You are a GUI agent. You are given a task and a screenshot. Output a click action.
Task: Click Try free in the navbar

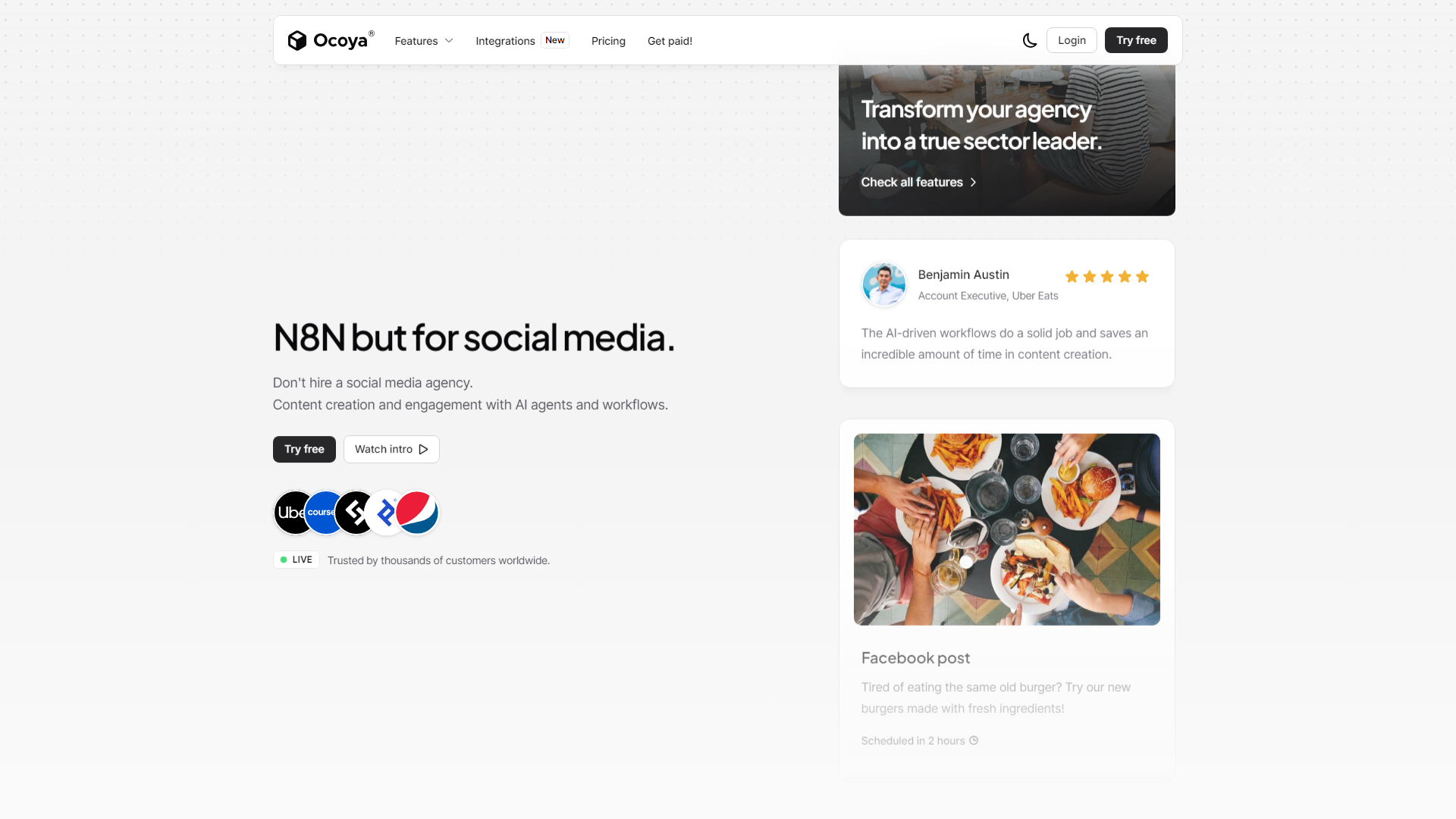click(x=1136, y=40)
